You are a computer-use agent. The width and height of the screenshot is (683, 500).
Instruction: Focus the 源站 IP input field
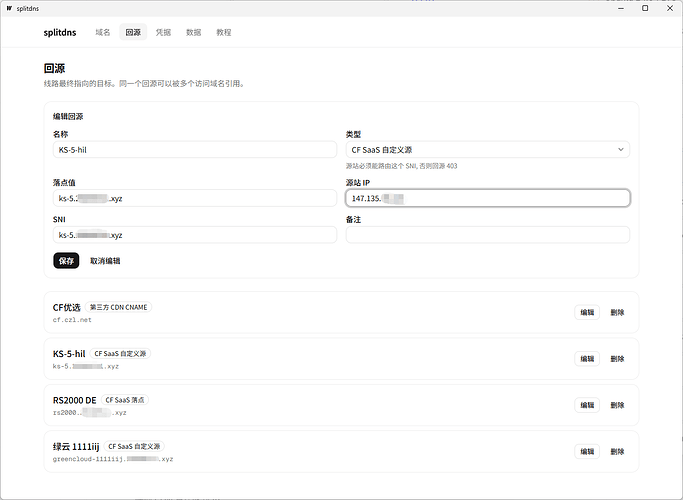tap(488, 198)
